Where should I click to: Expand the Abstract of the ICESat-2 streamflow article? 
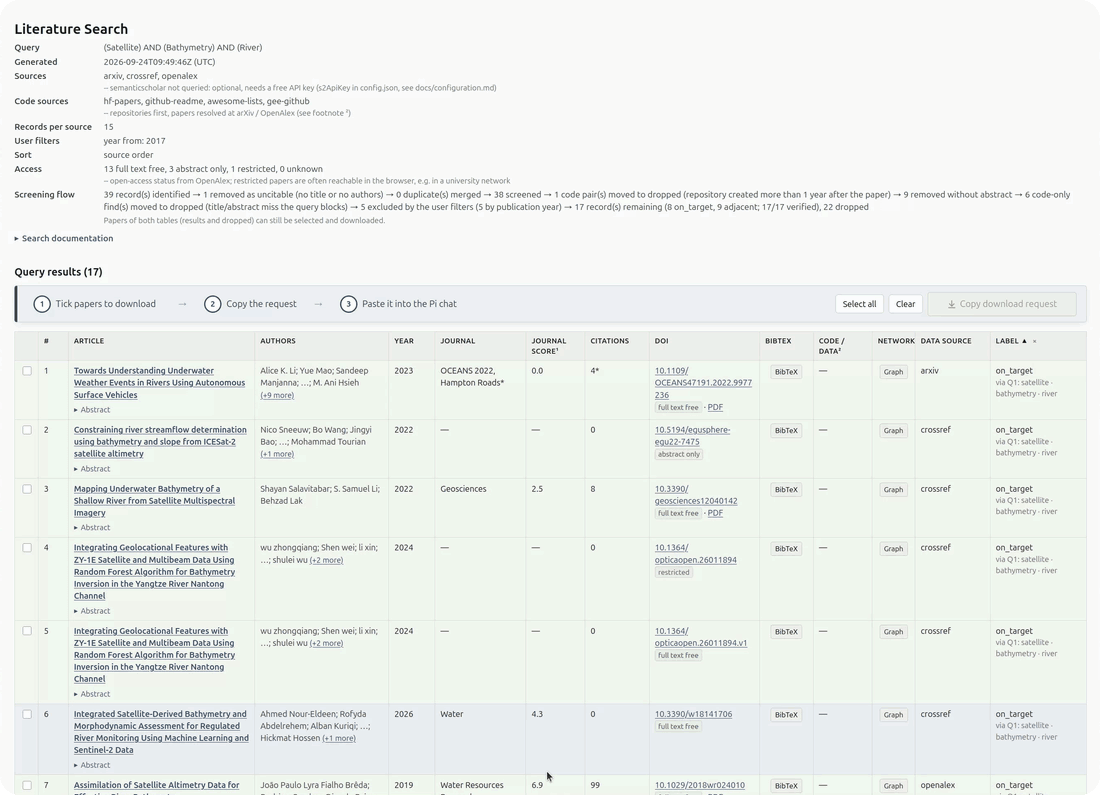click(x=92, y=469)
